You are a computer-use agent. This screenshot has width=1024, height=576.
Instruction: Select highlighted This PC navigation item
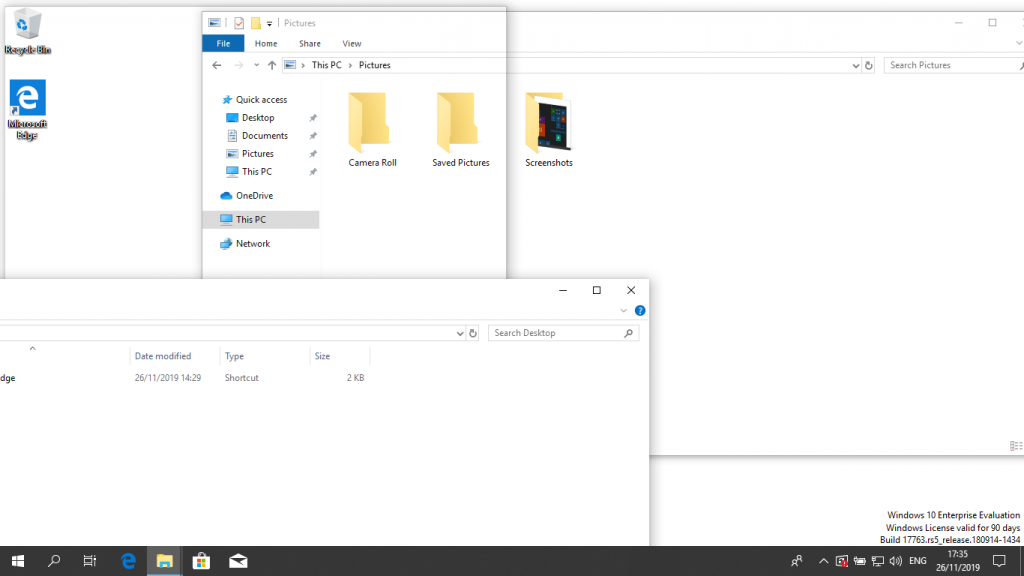tap(261, 219)
